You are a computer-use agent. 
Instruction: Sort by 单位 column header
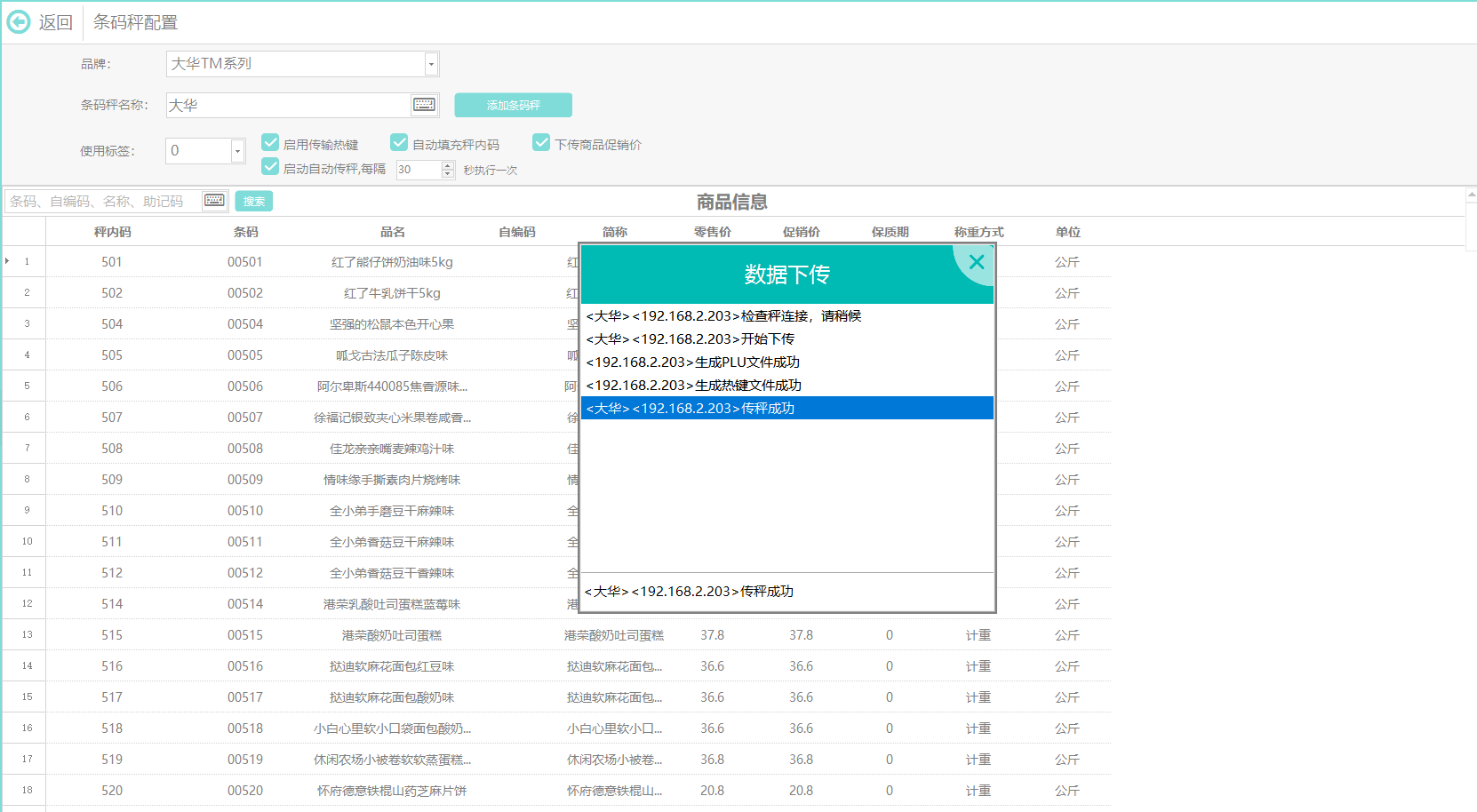[x=1067, y=232]
